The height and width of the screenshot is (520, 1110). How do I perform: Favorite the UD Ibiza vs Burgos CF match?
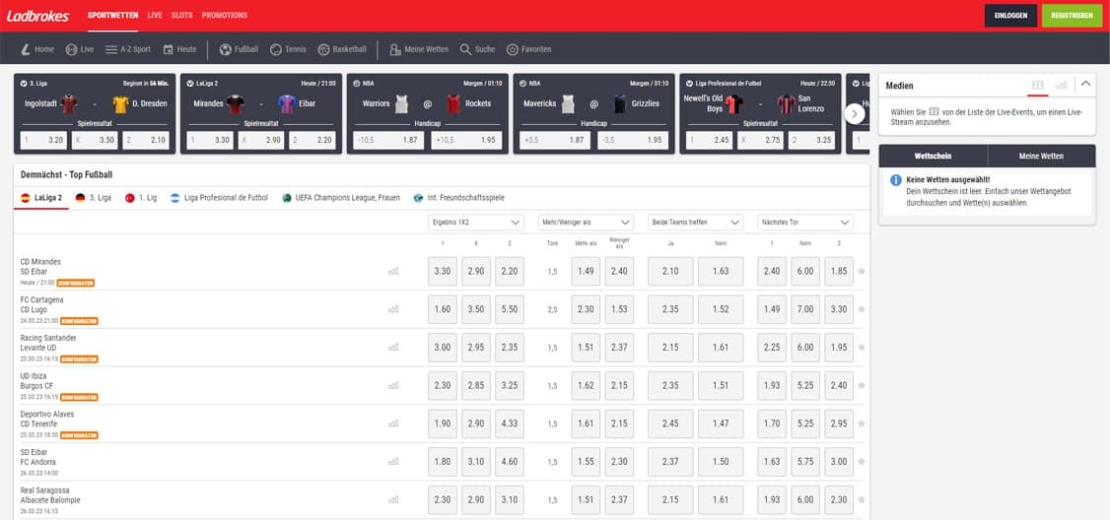click(862, 386)
